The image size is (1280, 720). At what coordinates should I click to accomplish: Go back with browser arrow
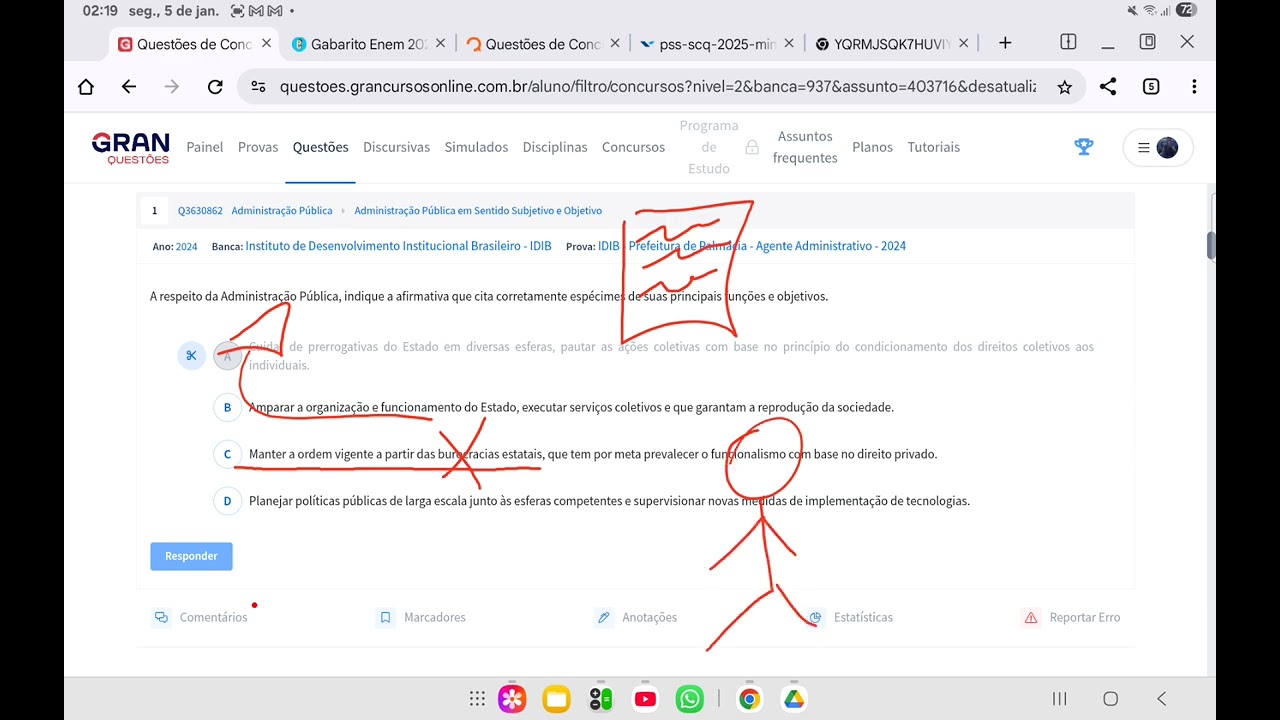129,87
